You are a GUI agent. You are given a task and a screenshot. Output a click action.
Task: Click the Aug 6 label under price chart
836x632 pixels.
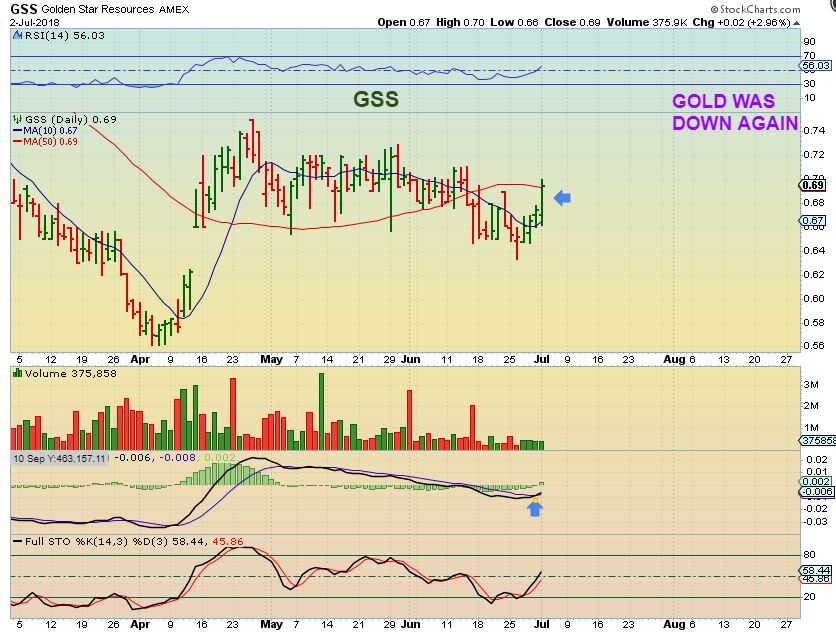coord(679,359)
